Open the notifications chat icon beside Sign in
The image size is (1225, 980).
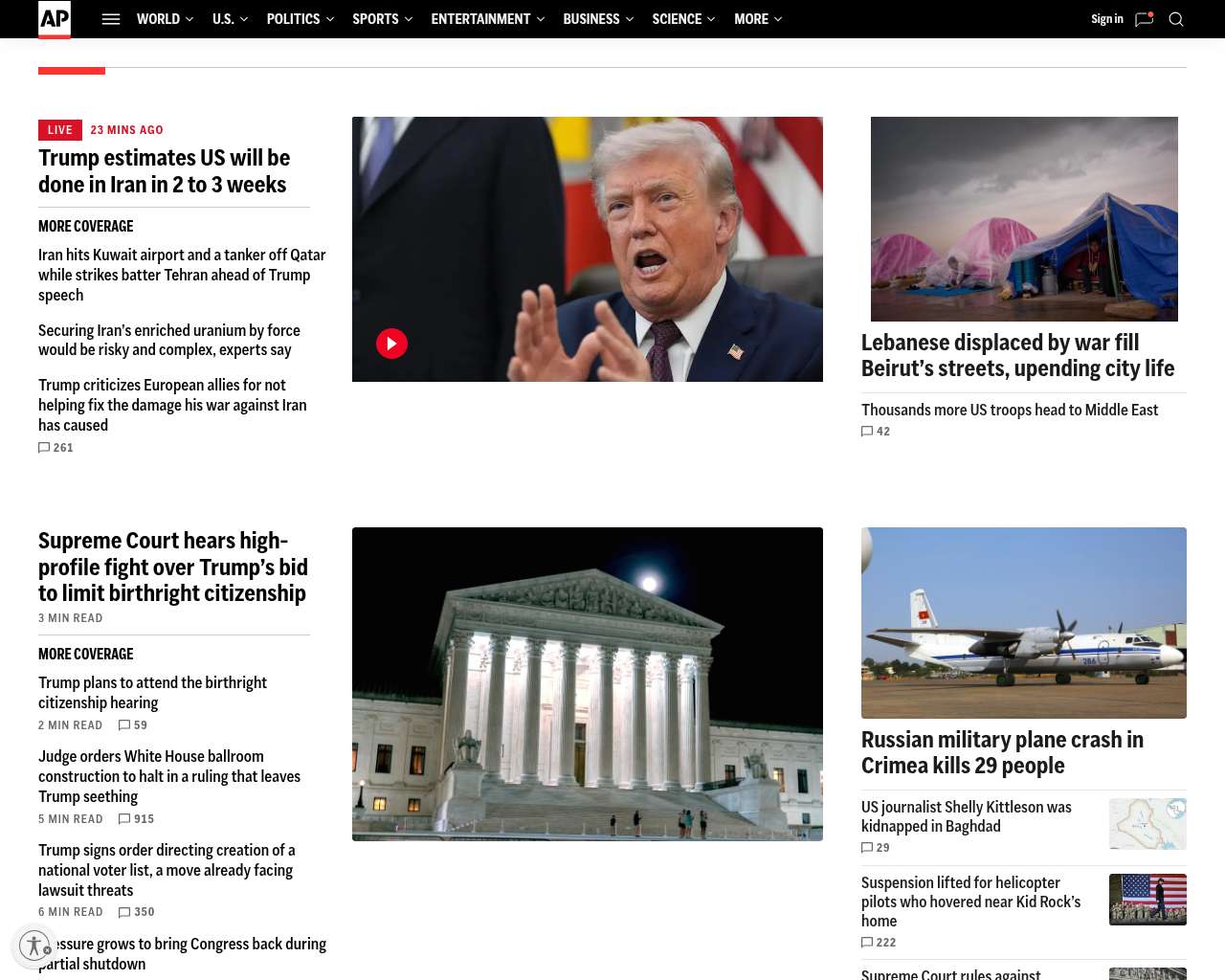(1144, 19)
